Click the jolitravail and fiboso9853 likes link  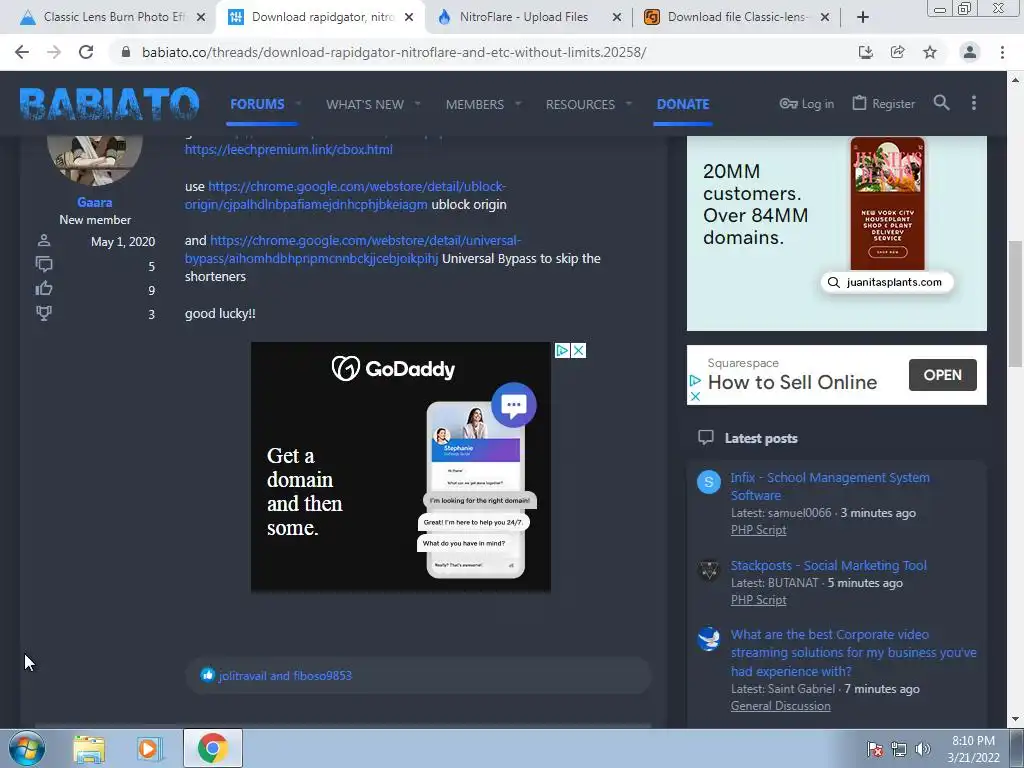pos(285,675)
